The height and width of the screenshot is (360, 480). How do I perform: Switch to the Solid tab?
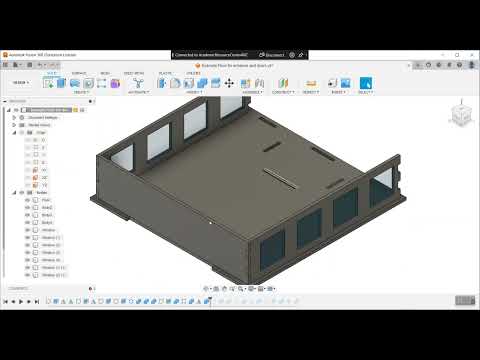point(52,73)
